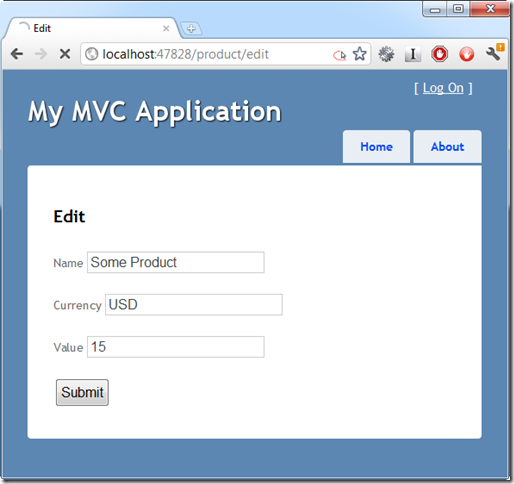
Task: Click the forward navigation arrow
Action: [41, 54]
